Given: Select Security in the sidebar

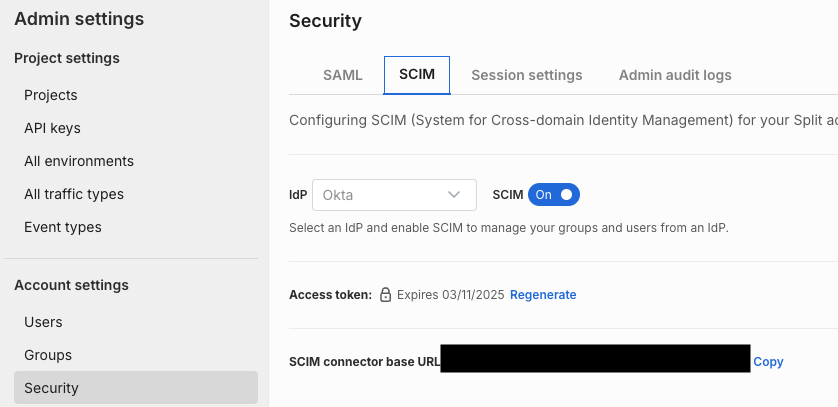Looking at the screenshot, I should click(51, 388).
